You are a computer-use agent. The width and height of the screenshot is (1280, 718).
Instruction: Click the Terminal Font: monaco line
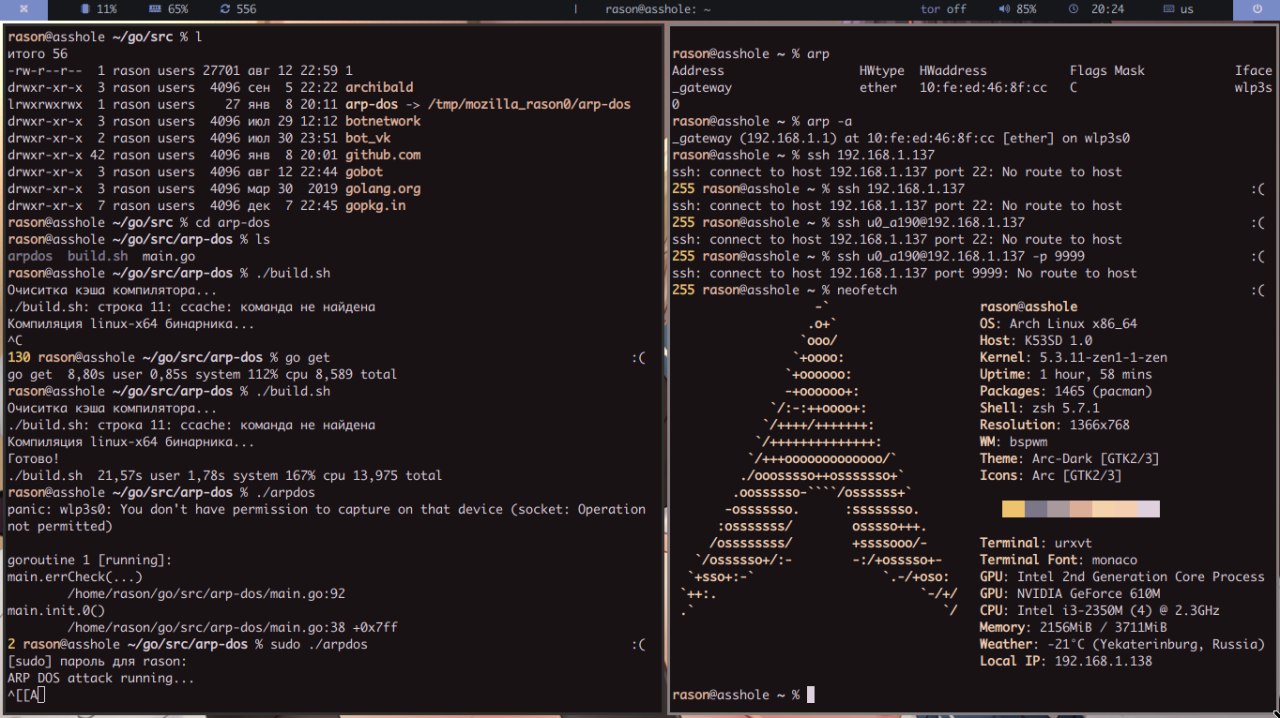click(x=1058, y=560)
